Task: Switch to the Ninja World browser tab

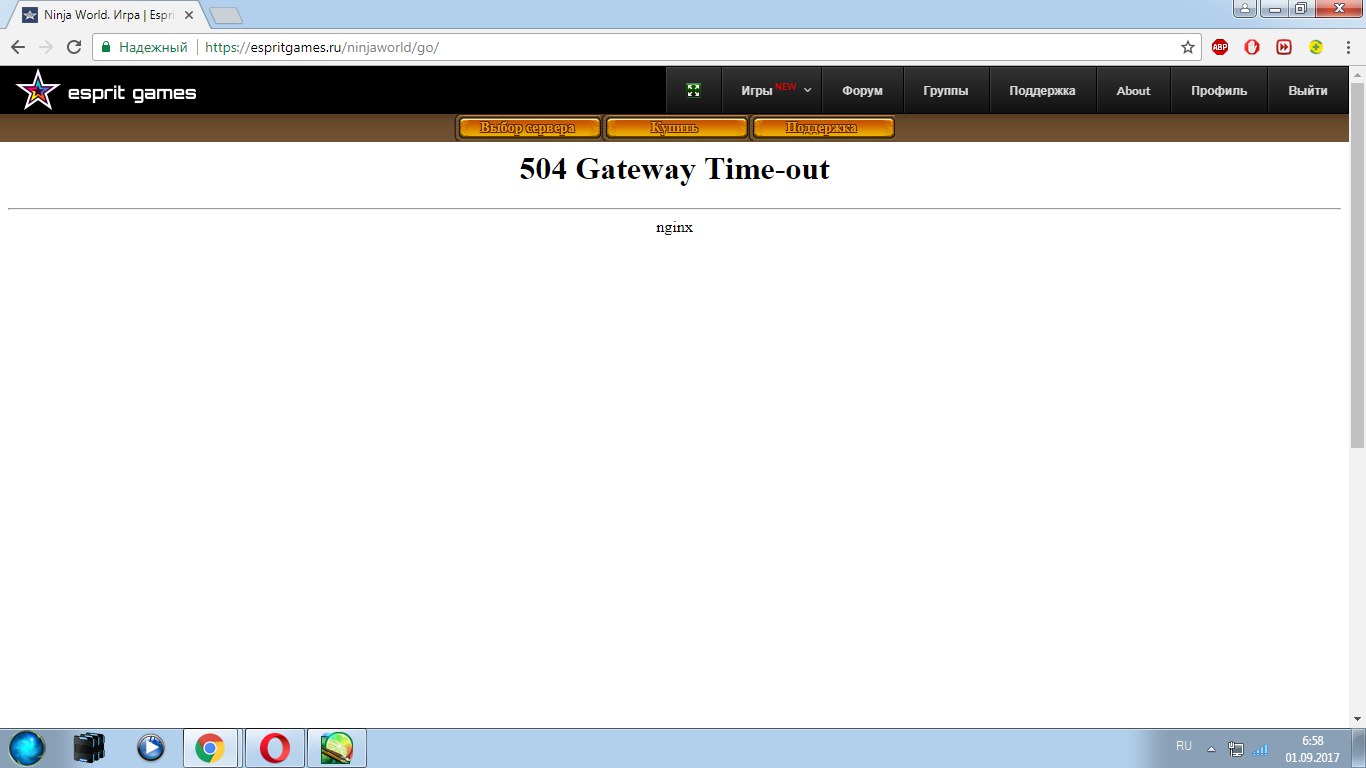Action: click(x=108, y=16)
